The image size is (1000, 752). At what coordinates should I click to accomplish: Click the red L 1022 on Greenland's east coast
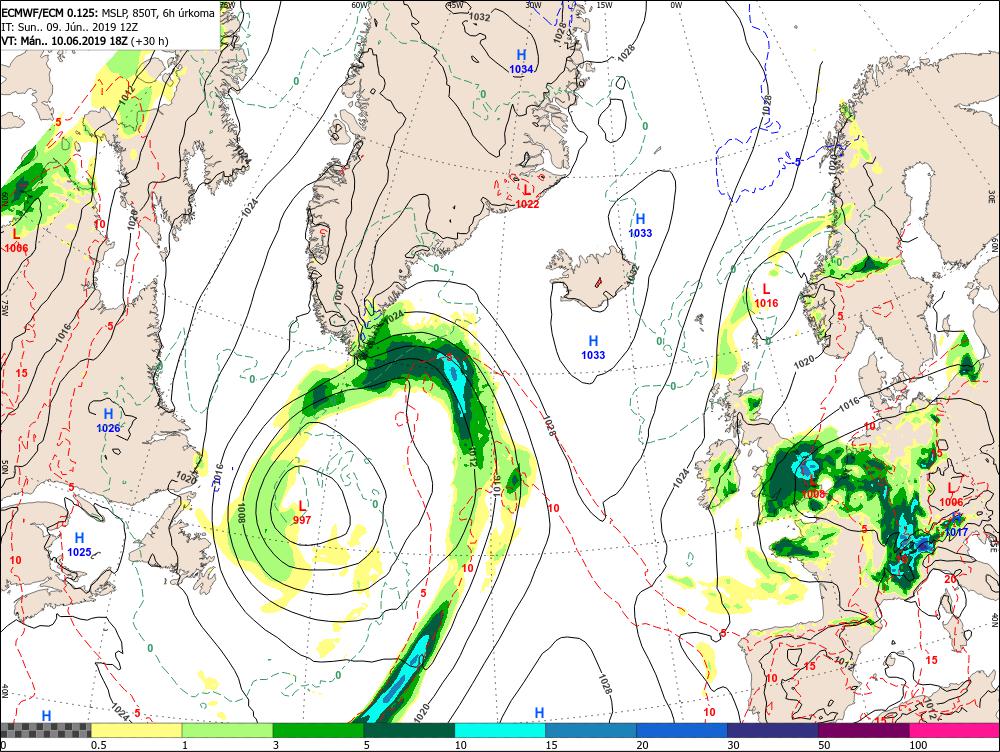click(527, 196)
